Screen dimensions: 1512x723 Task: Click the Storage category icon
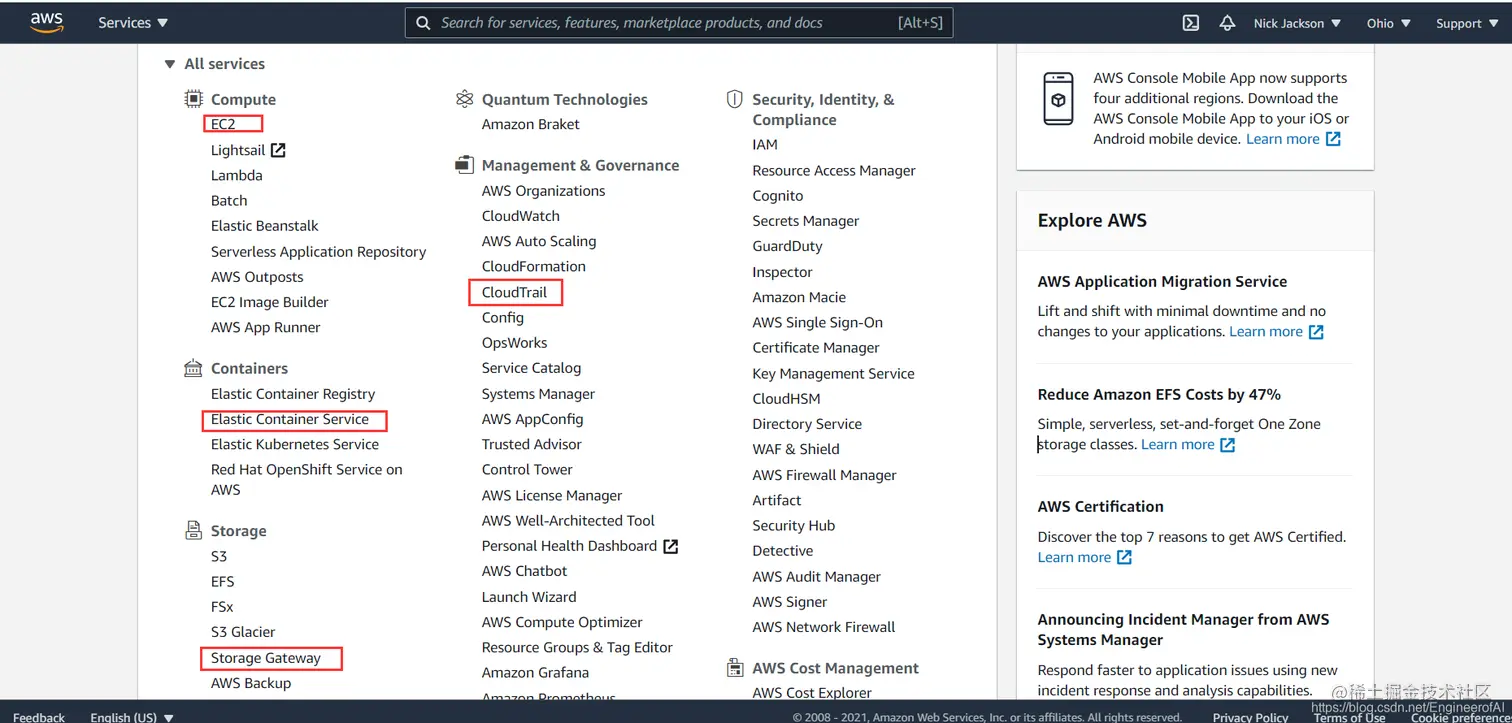[x=193, y=530]
